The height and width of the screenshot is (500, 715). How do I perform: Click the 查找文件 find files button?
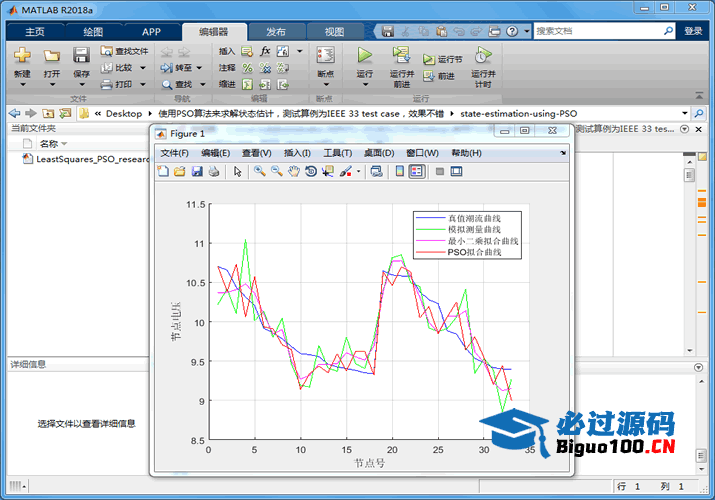(x=124, y=51)
